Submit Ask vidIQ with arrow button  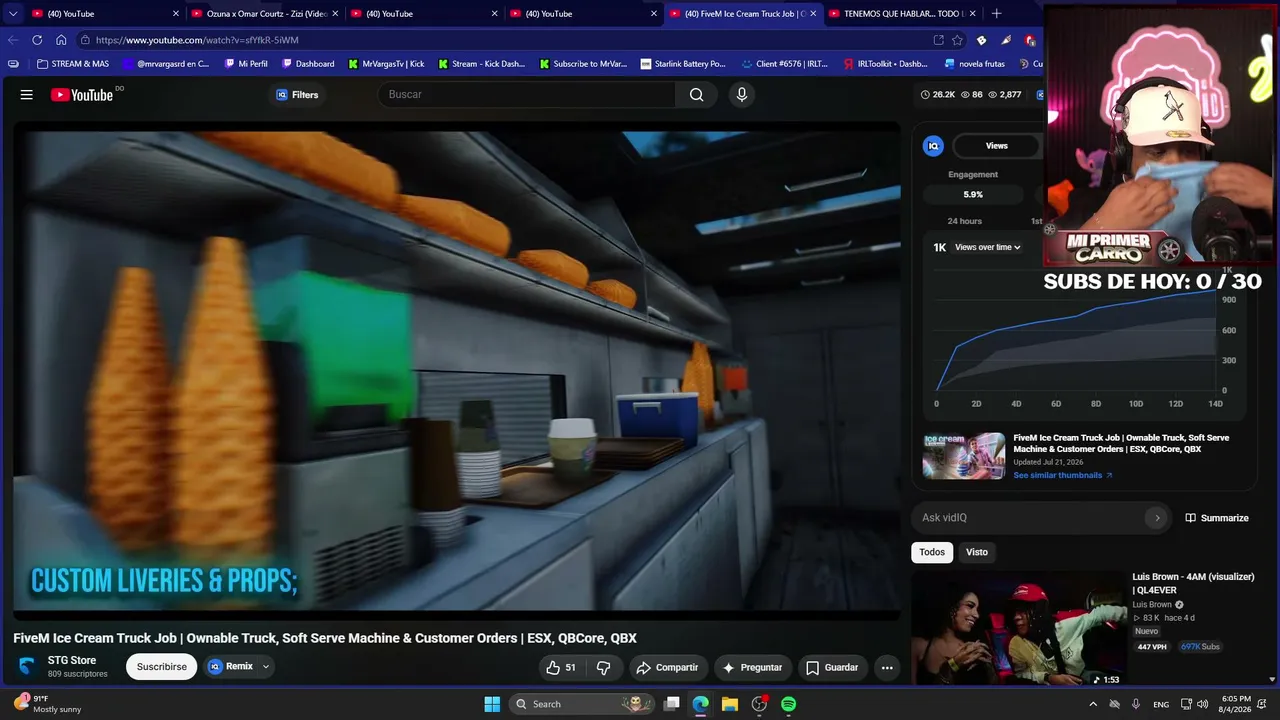coord(1157,518)
